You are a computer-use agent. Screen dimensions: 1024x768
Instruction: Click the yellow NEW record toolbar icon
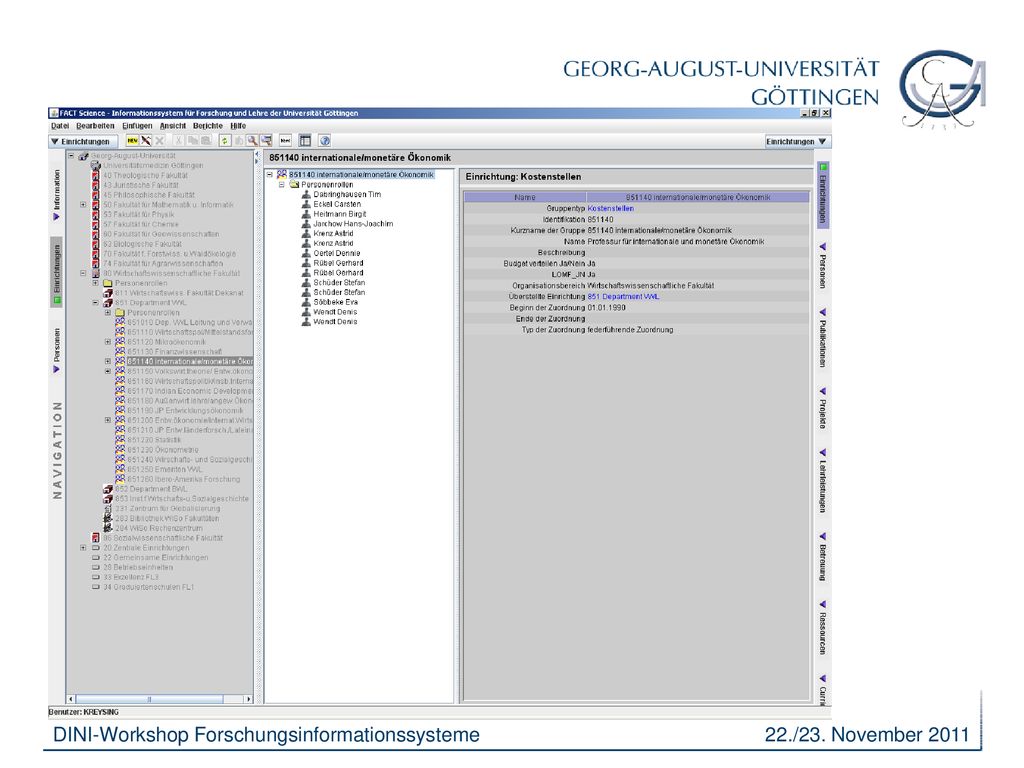click(133, 141)
